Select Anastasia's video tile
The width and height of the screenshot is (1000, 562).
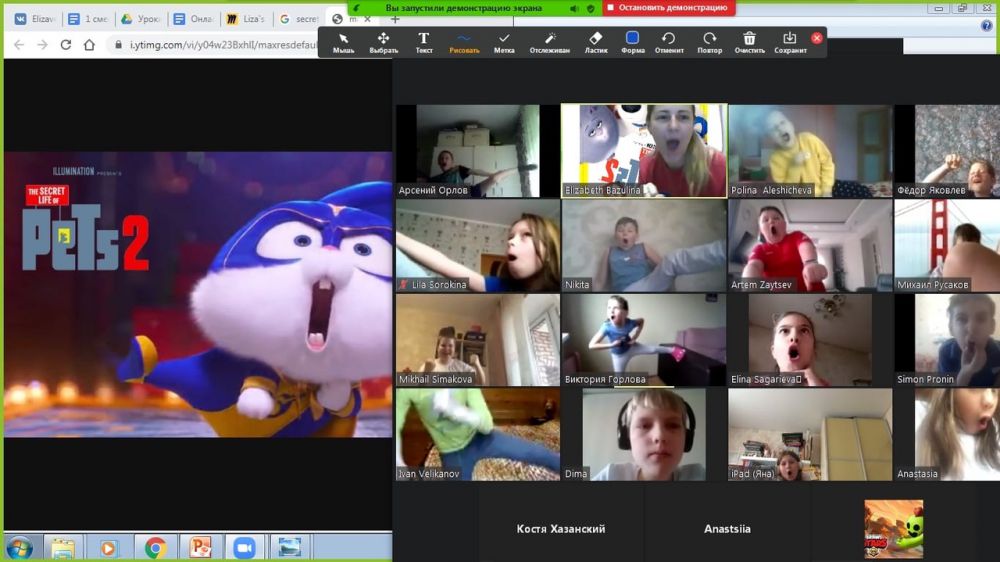pyautogui.click(x=947, y=434)
